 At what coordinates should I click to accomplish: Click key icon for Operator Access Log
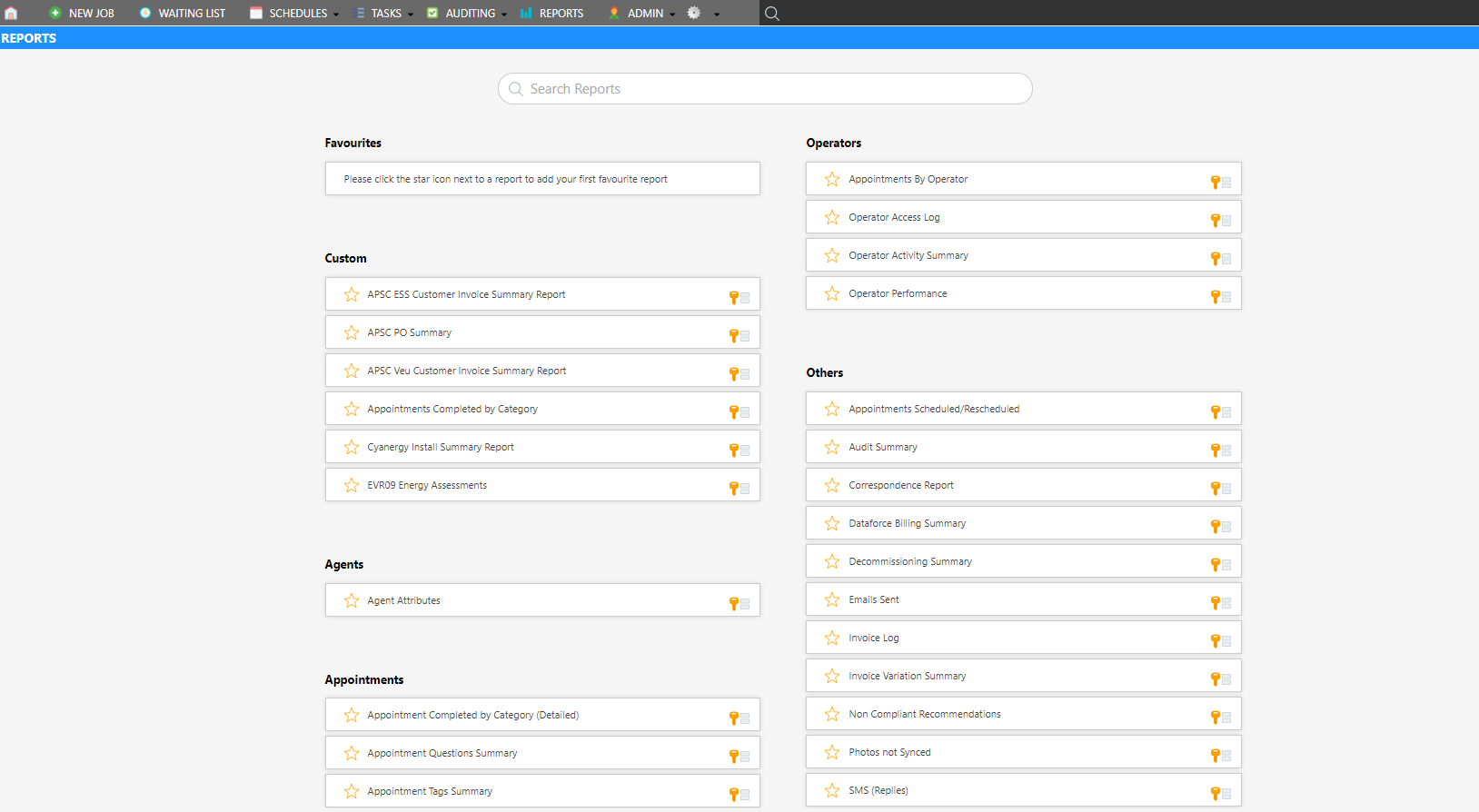coord(1215,220)
